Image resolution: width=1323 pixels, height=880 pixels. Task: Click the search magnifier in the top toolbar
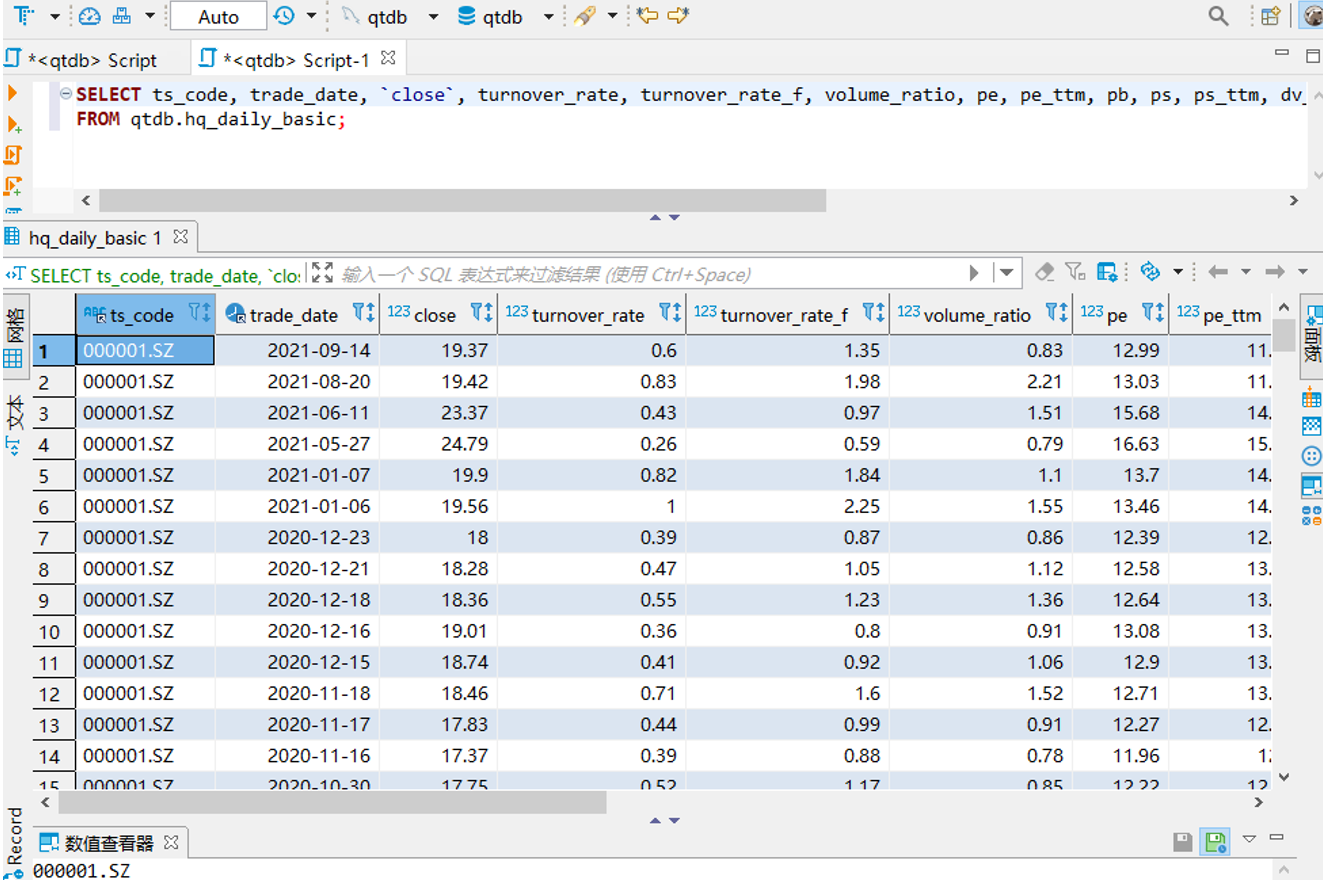pyautogui.click(x=1218, y=16)
